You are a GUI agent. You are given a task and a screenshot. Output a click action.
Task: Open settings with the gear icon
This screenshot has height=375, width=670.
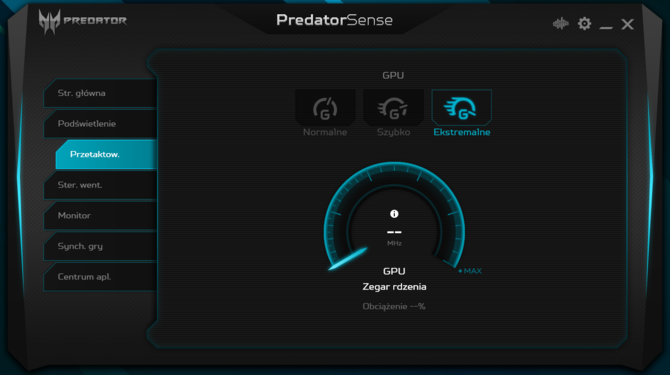[584, 23]
